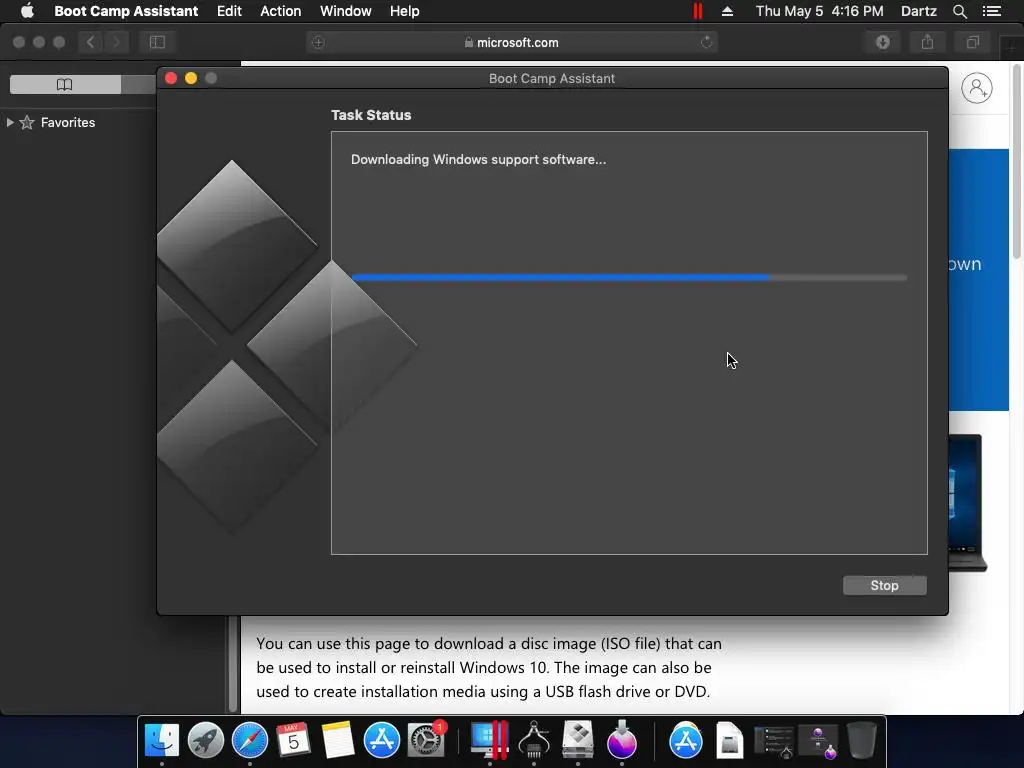
Task: Open the Action menu
Action: tap(280, 11)
